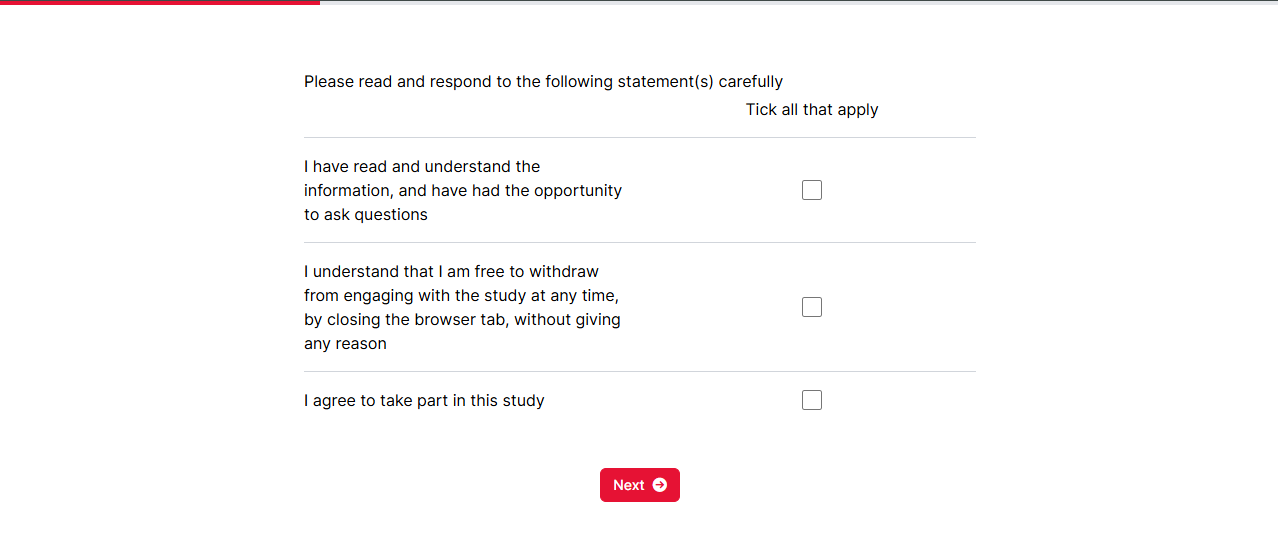Click the "Please read and respond" instruction text

543,81
